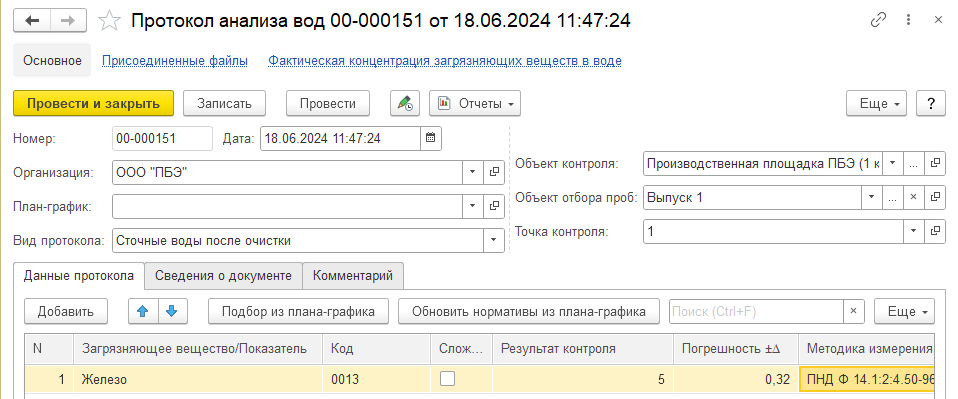Clear the Объект отбора проб field
Image resolution: width=958 pixels, height=399 pixels.
point(913,197)
